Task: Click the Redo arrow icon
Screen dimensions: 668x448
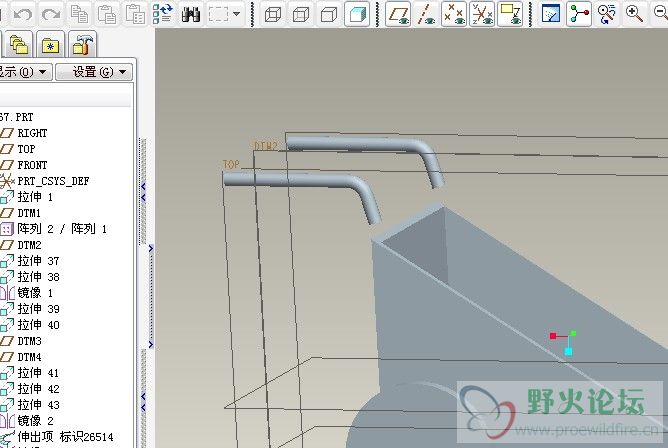Action: coord(51,14)
